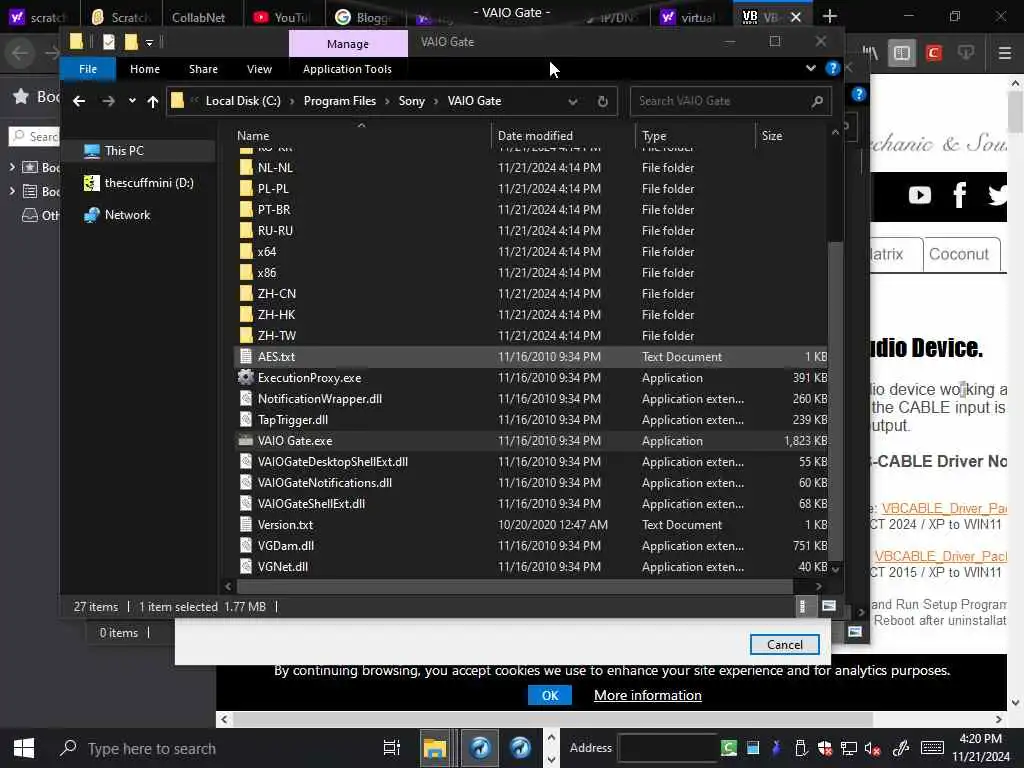Open Task View on taskbar
Screen dimensions: 1024x768
pyautogui.click(x=392, y=748)
